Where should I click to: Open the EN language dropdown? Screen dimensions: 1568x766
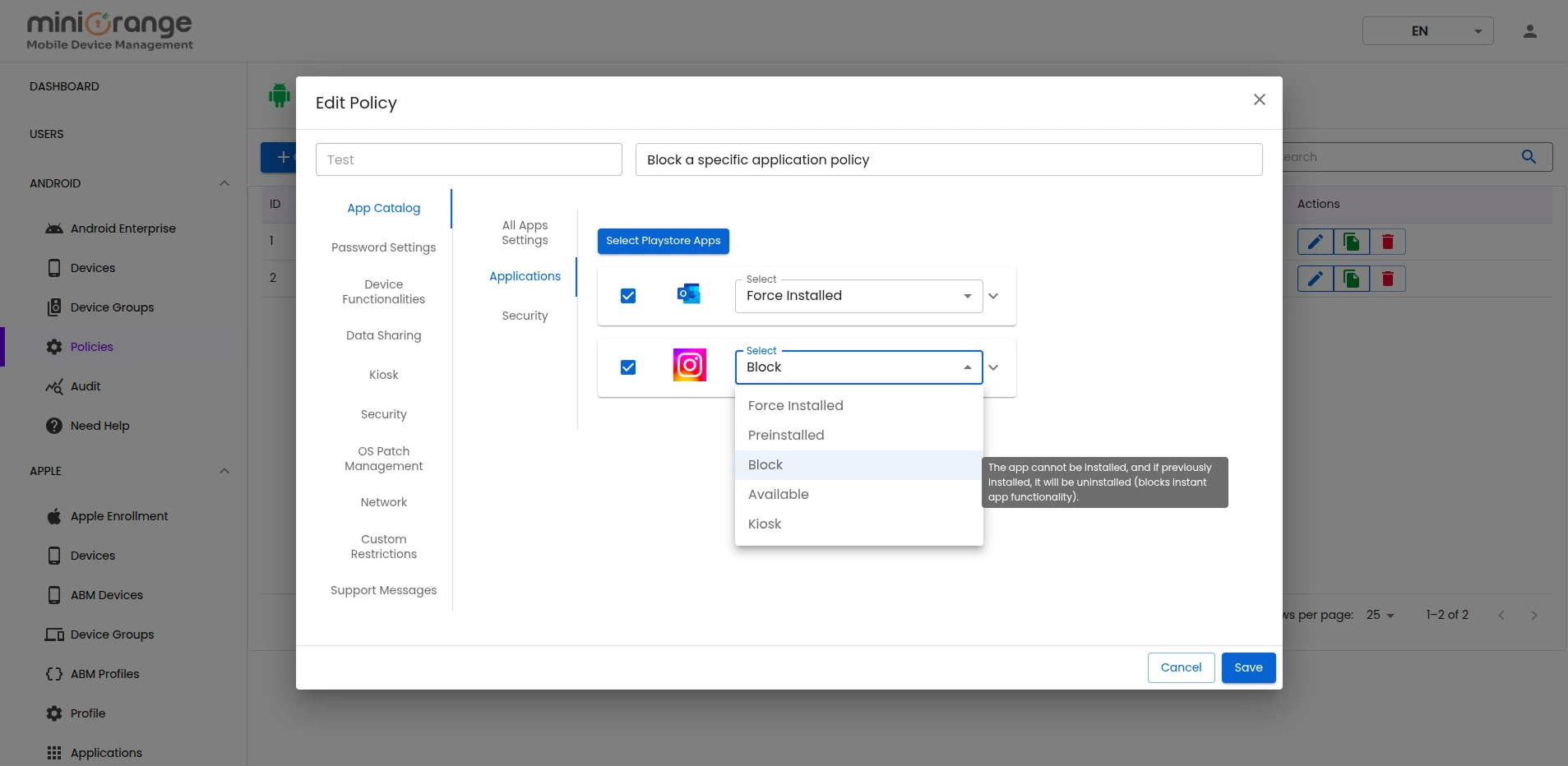click(x=1426, y=31)
